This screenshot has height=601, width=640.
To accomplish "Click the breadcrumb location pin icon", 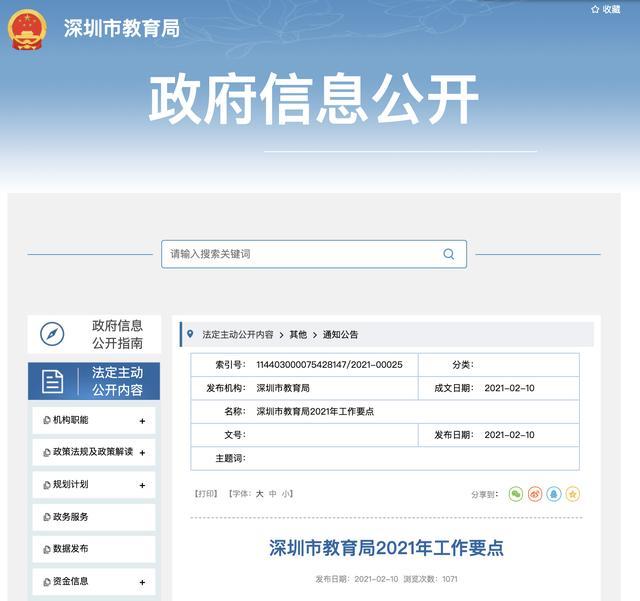I will tap(190, 334).
